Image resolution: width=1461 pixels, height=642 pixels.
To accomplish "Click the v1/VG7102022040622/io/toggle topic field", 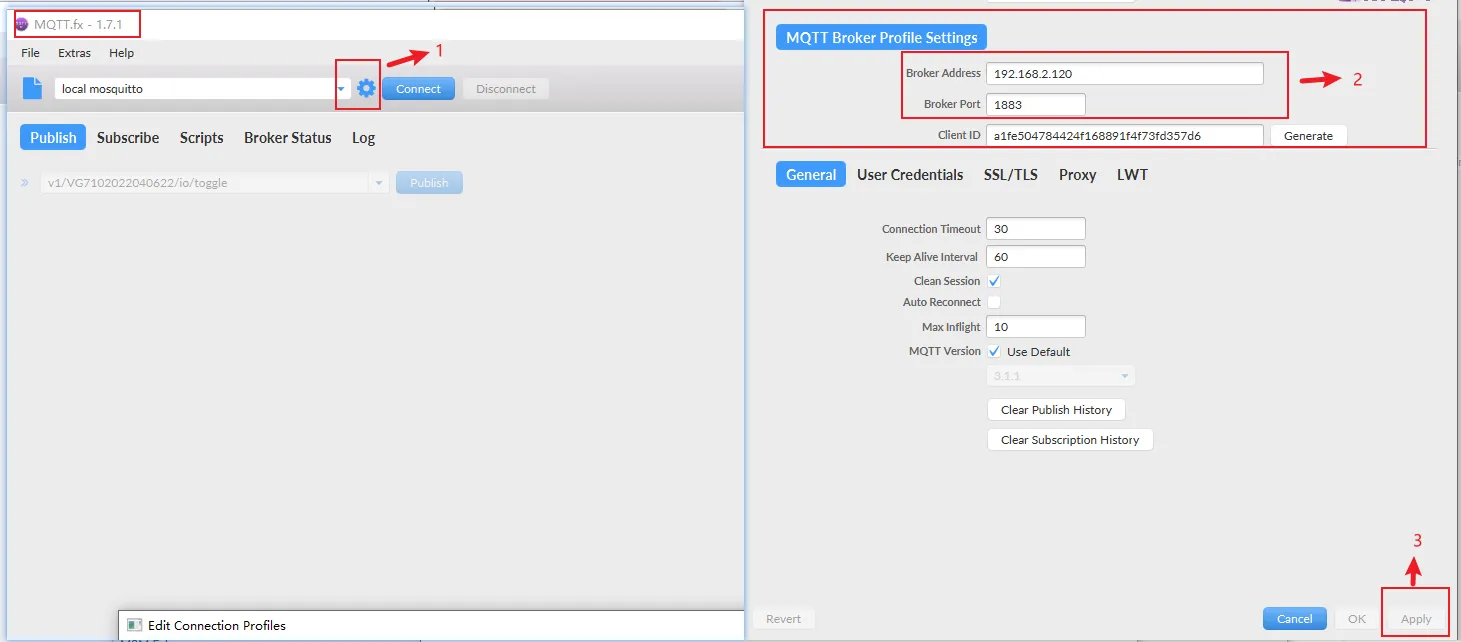I will pyautogui.click(x=205, y=183).
